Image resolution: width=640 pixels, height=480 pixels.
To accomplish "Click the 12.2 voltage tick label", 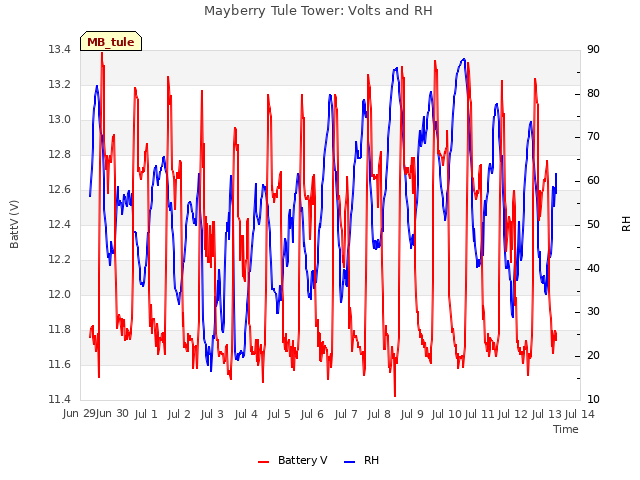I will click(59, 260).
